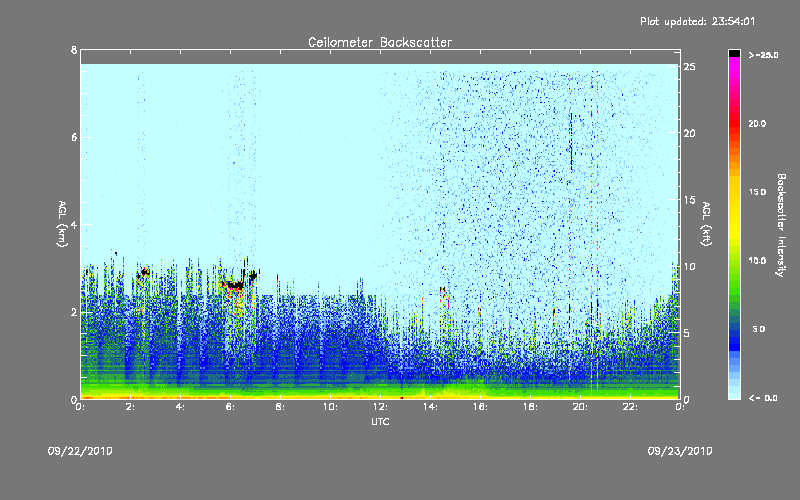The image size is (800, 500).
Task: Click the tall black vertical streak near 19:40 UTC
Action: coord(571,142)
